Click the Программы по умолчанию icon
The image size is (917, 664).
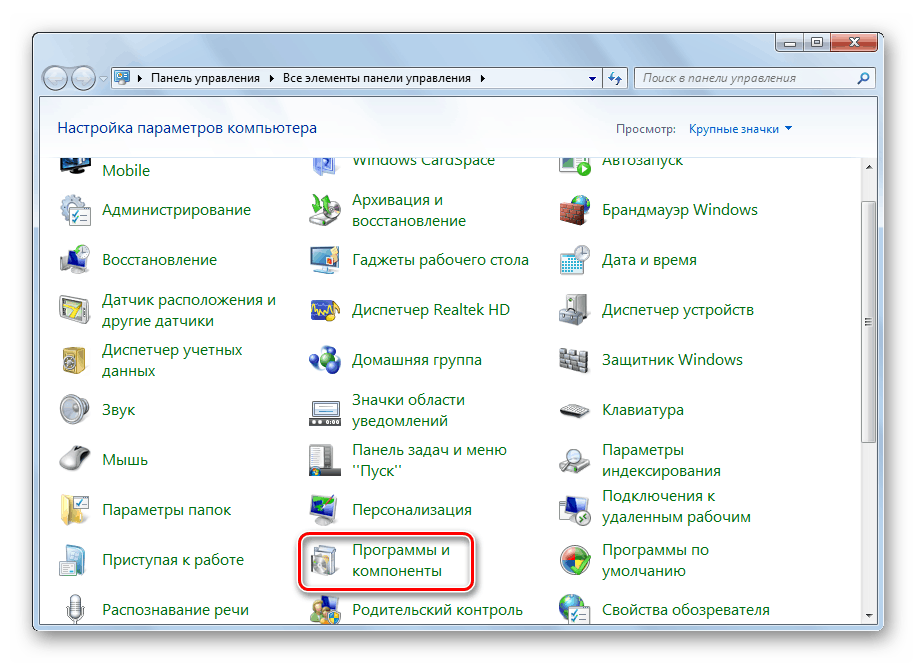(x=575, y=560)
